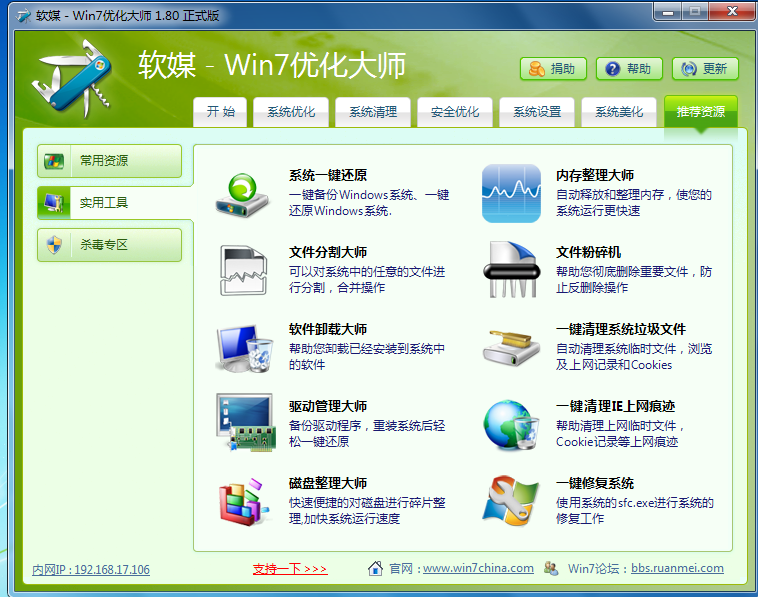
Task: Click the 磁盘整理大师 title text
Action: coord(328,483)
